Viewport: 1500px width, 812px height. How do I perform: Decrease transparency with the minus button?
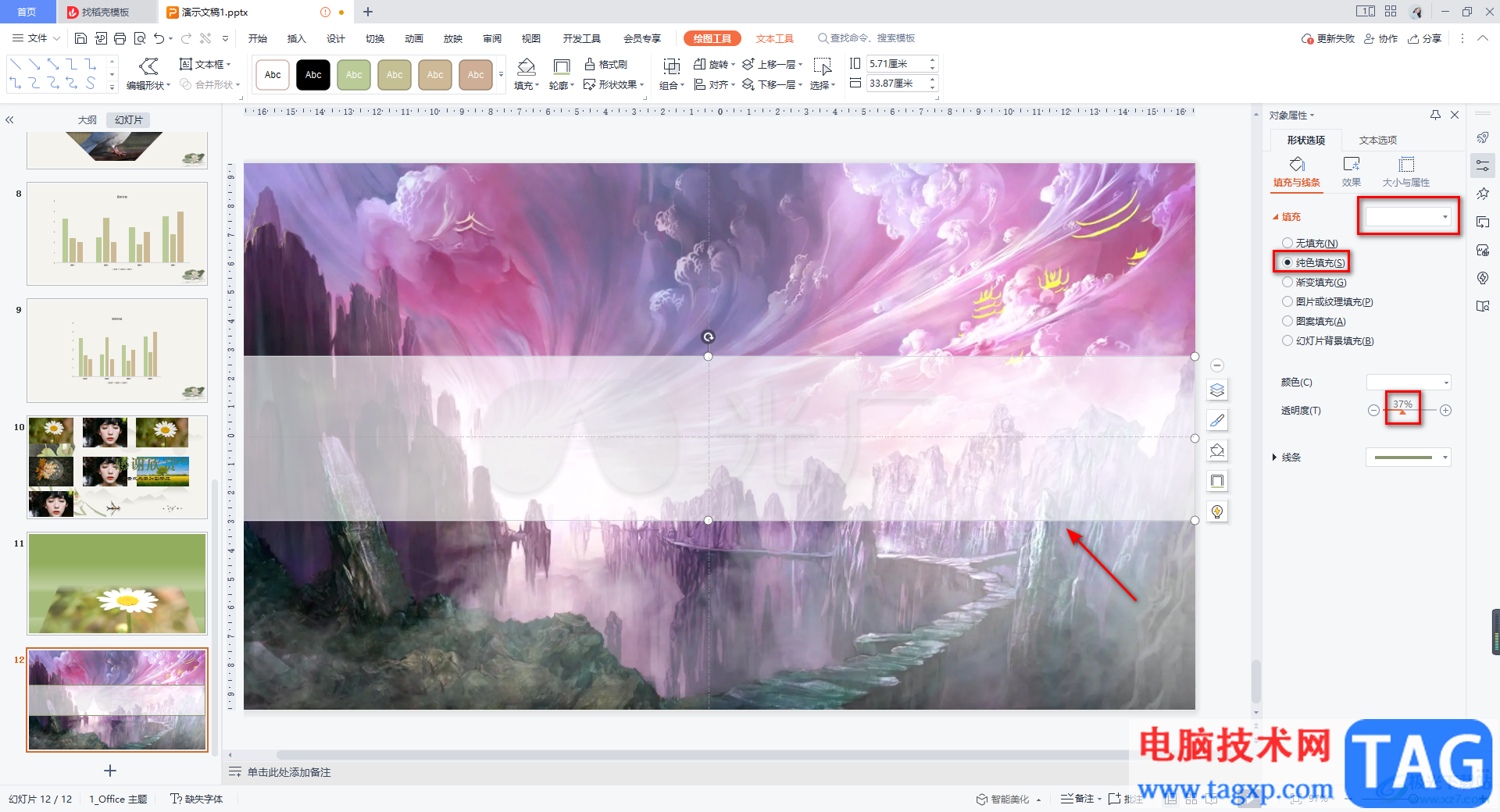click(x=1373, y=410)
